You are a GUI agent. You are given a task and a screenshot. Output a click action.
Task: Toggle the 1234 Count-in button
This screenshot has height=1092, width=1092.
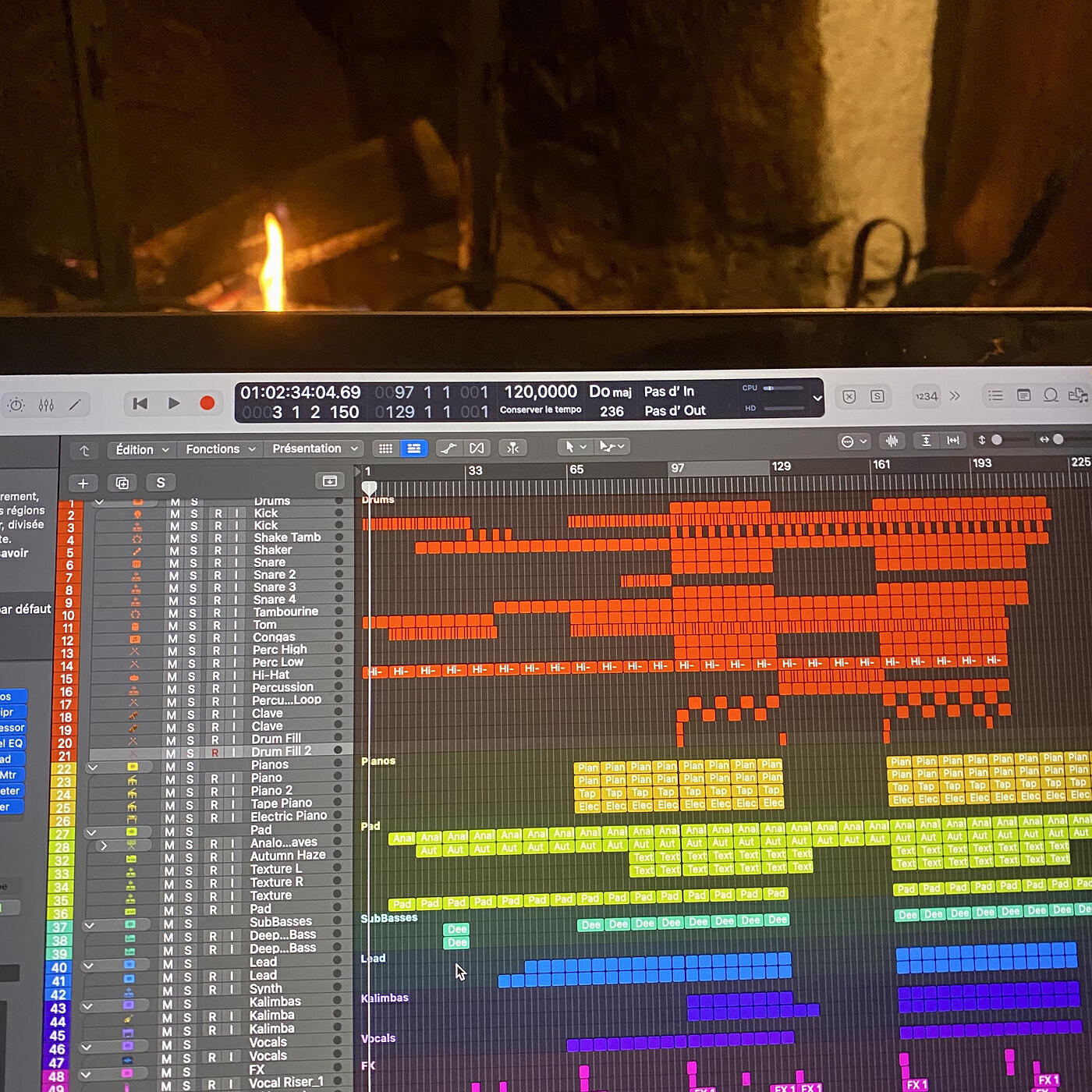click(927, 396)
